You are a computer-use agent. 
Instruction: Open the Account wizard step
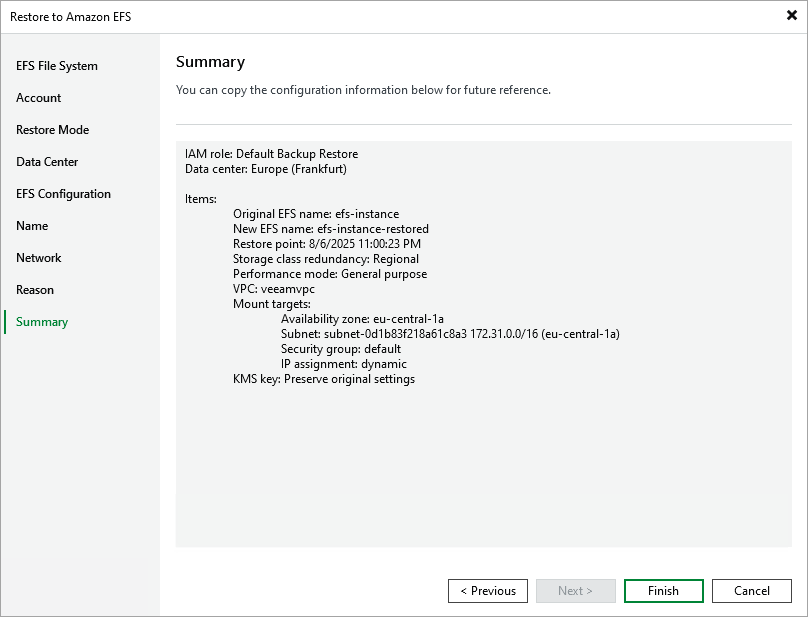click(x=39, y=98)
